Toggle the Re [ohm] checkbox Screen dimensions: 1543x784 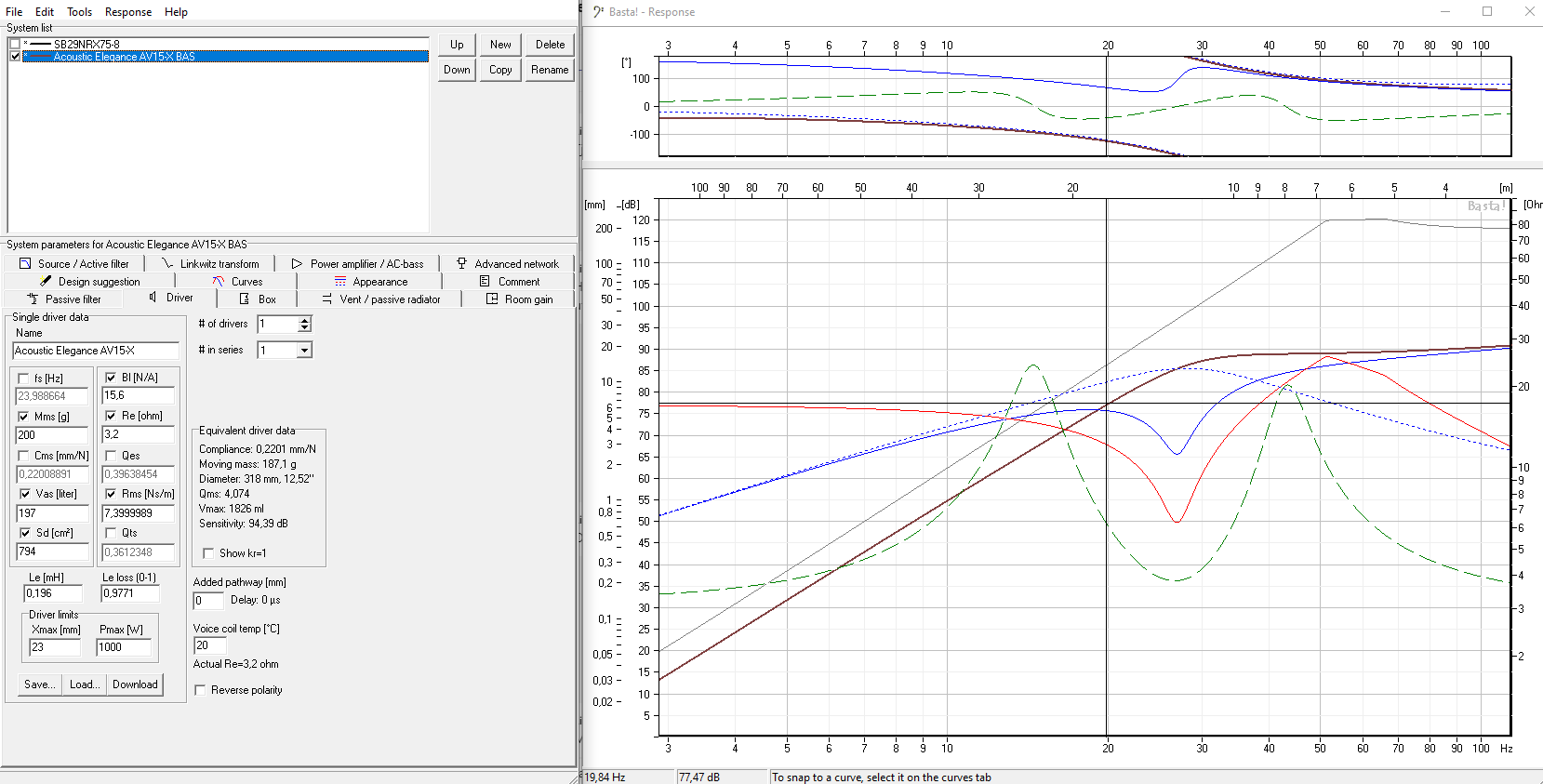point(111,416)
